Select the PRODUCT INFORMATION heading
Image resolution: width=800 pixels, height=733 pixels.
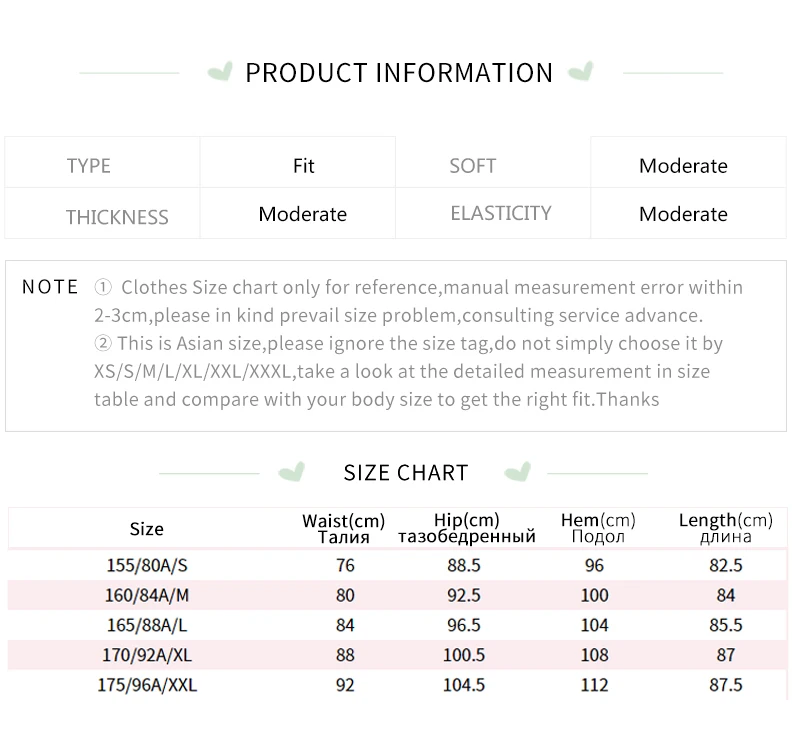399,72
